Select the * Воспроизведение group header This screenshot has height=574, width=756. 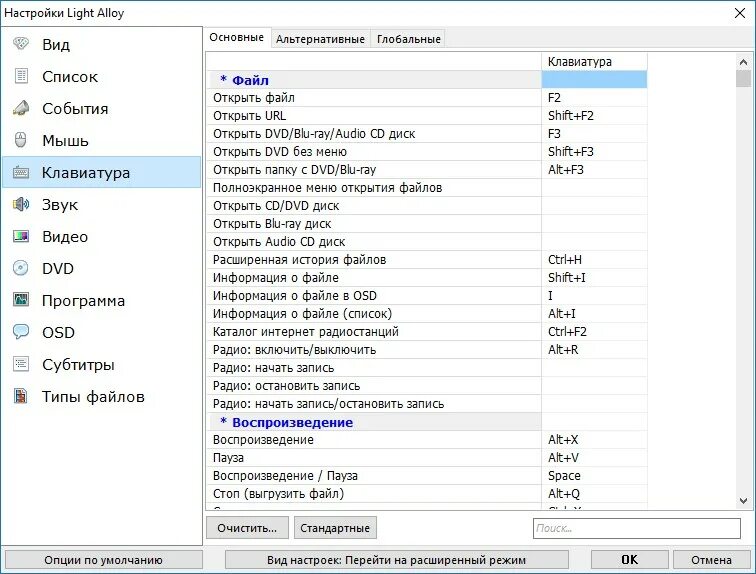click(x=374, y=422)
